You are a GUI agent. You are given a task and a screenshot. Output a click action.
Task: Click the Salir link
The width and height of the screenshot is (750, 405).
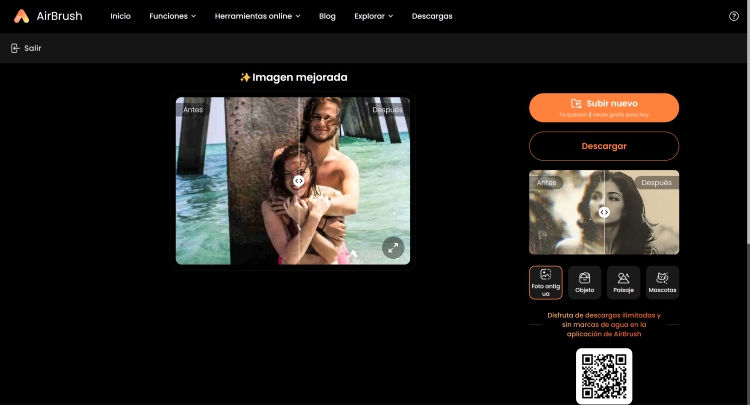(33, 48)
